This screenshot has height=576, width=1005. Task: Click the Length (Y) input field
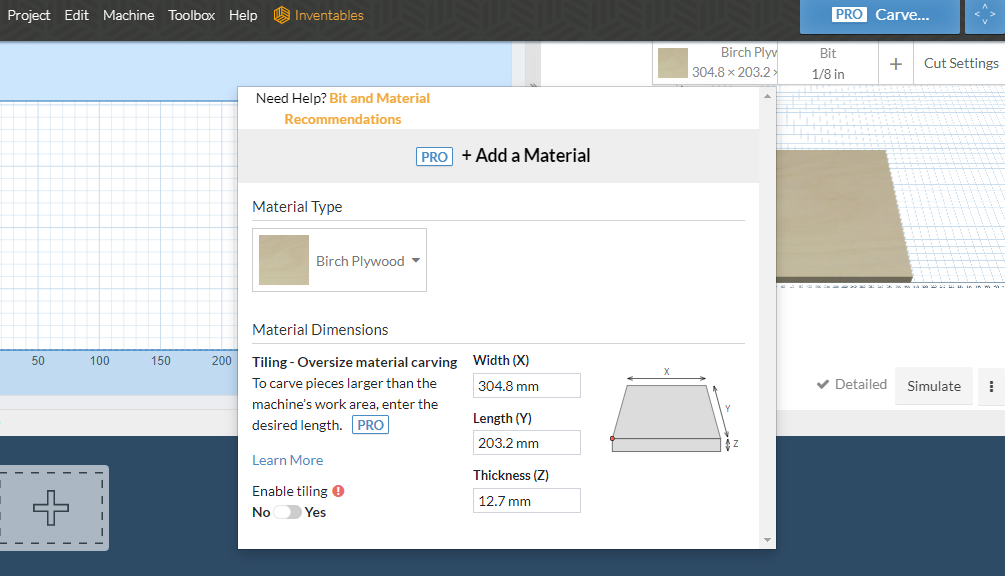tap(526, 443)
